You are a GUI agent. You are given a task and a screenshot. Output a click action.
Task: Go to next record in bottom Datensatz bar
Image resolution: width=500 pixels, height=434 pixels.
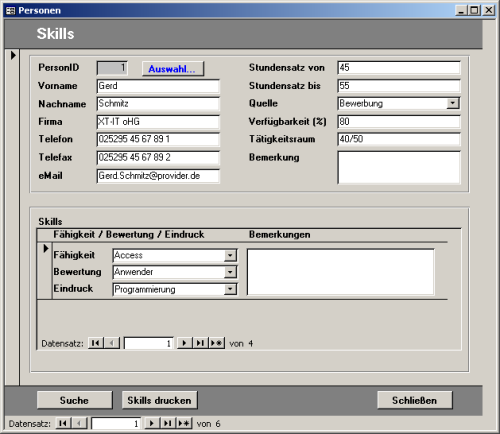pos(152,423)
